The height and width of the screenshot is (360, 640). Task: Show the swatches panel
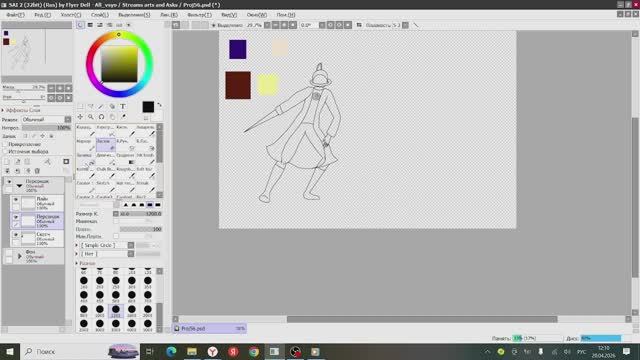click(119, 25)
